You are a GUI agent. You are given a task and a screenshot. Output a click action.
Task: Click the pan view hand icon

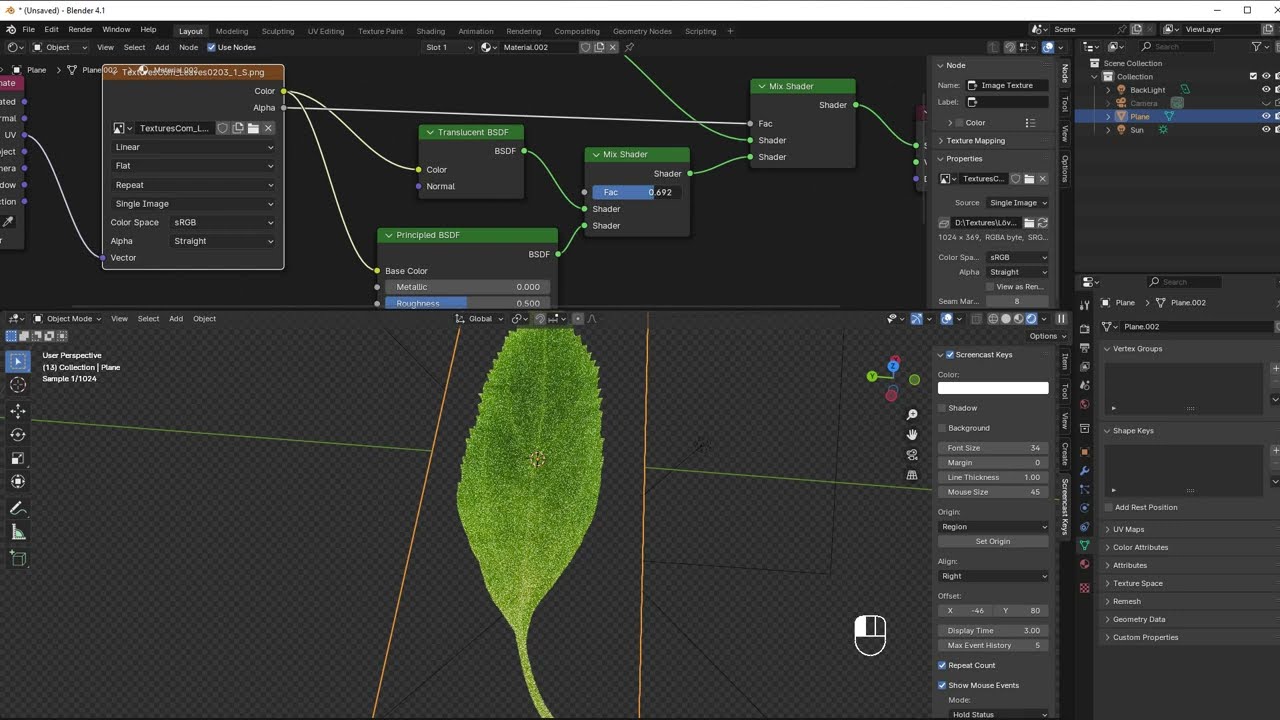912,434
